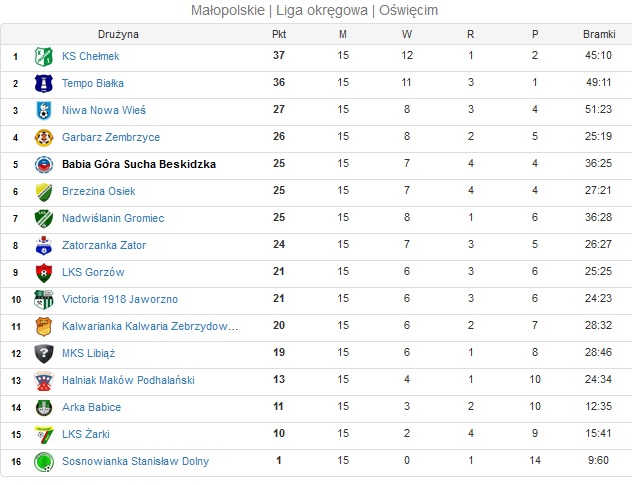Image resolution: width=632 pixels, height=485 pixels.
Task: Click the Tempo Białka club crest
Action: click(x=44, y=83)
